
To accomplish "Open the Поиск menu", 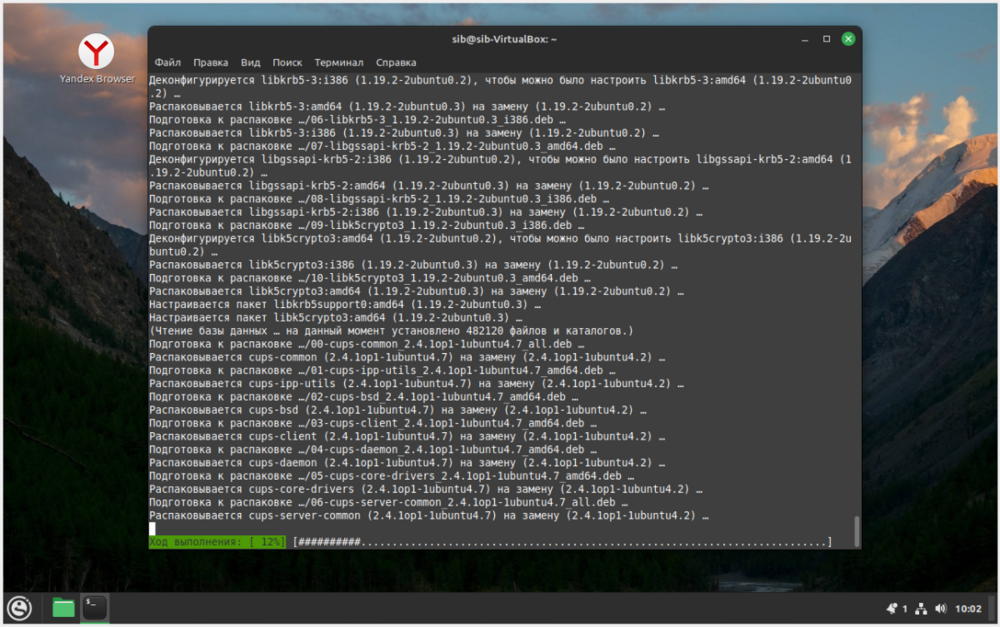I will click(x=287, y=63).
